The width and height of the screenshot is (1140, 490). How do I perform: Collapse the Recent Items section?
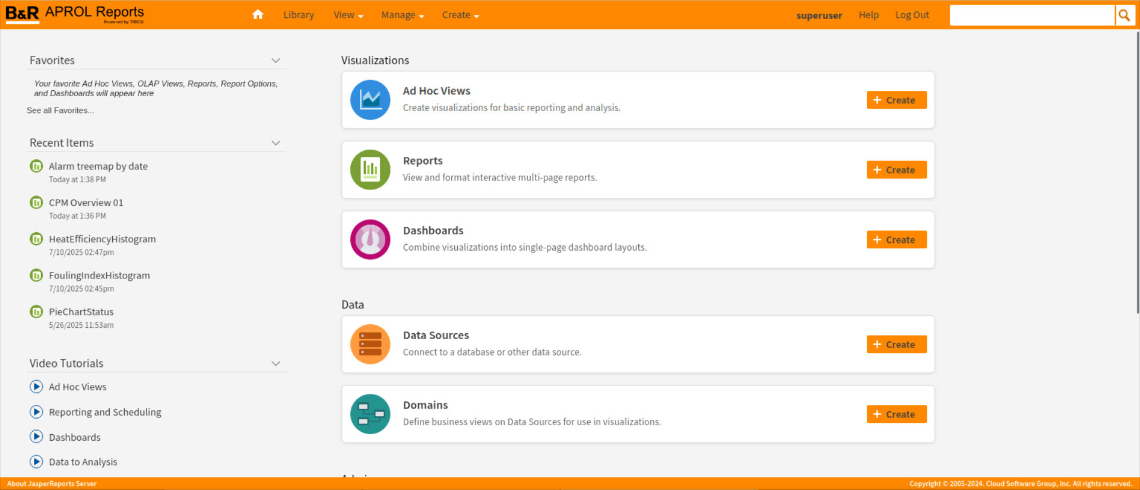tap(276, 143)
